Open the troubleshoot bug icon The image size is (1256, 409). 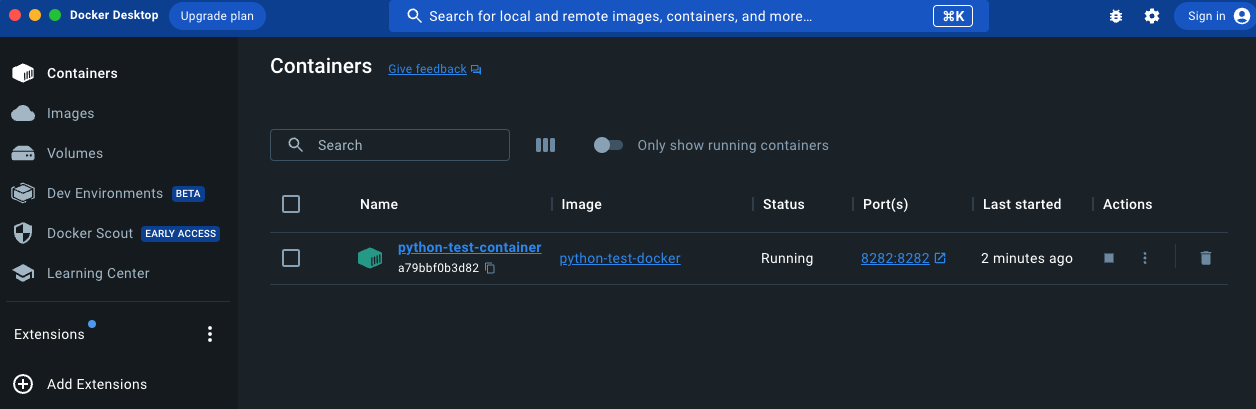pos(1116,16)
